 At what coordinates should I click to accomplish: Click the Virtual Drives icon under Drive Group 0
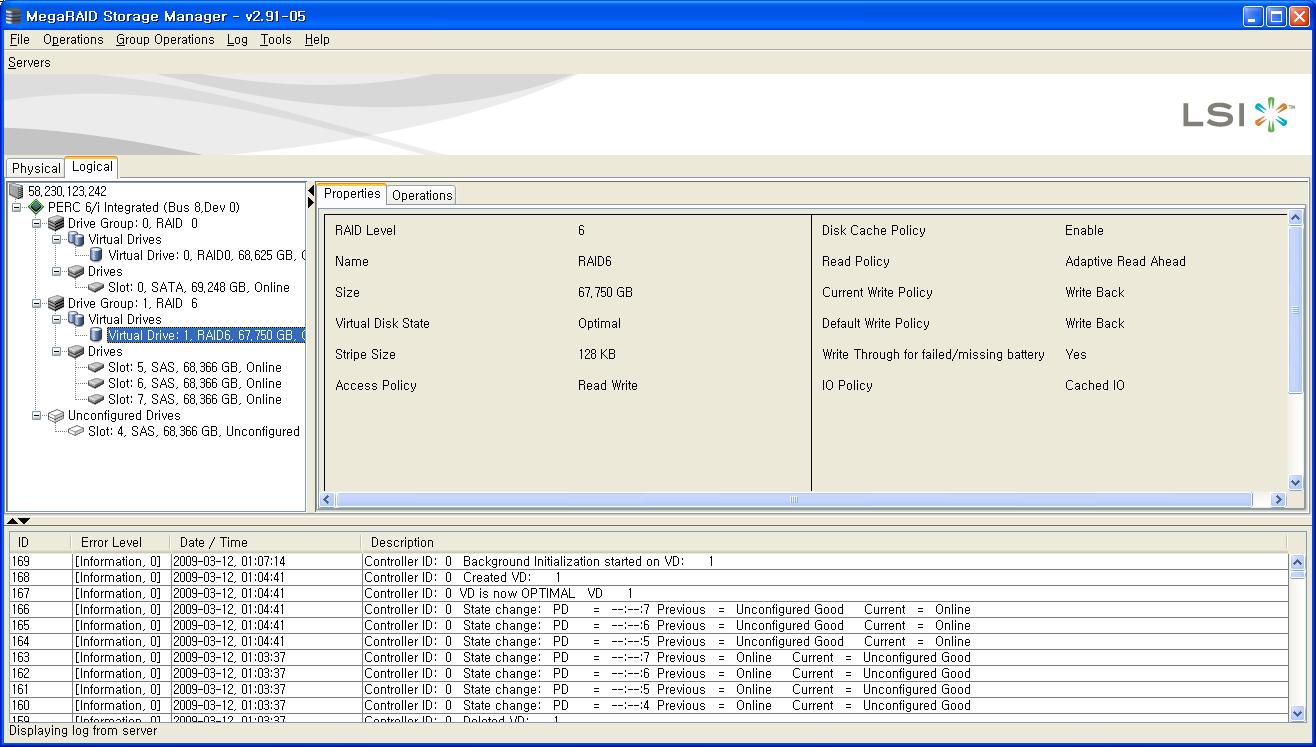point(76,239)
